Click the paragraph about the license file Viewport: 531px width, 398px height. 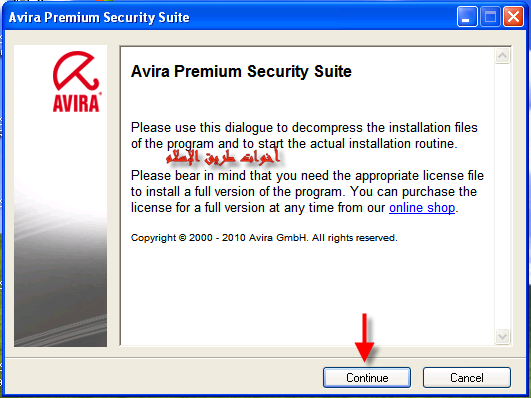(x=307, y=192)
